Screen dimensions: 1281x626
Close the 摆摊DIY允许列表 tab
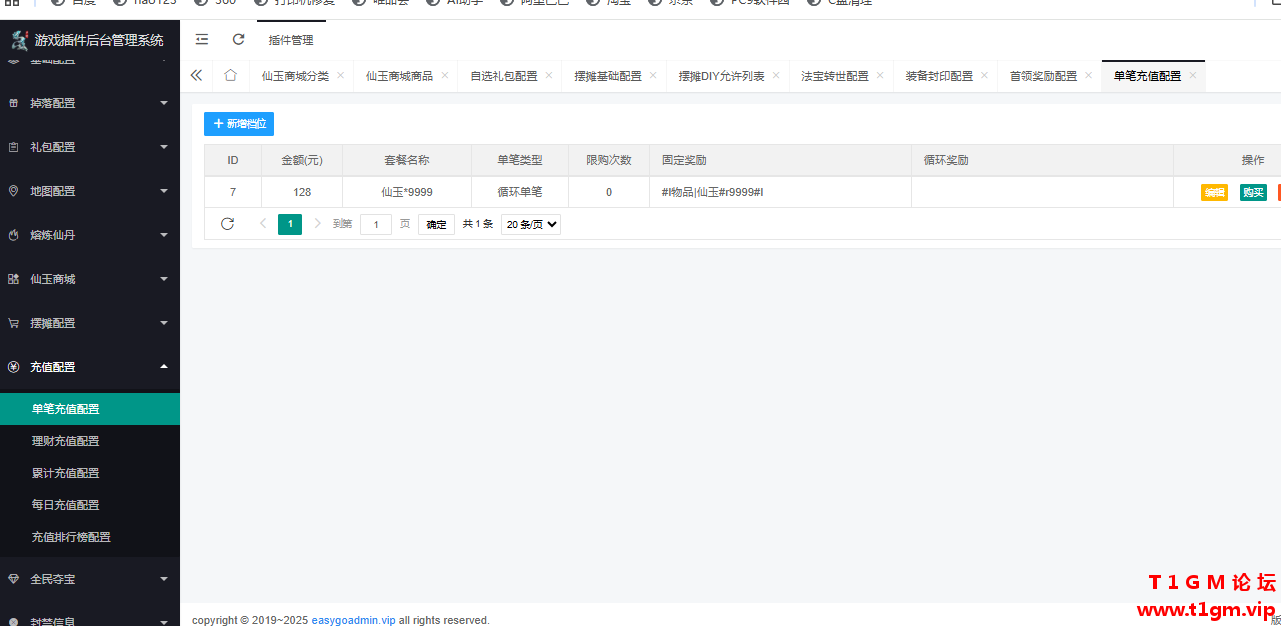[776, 75]
